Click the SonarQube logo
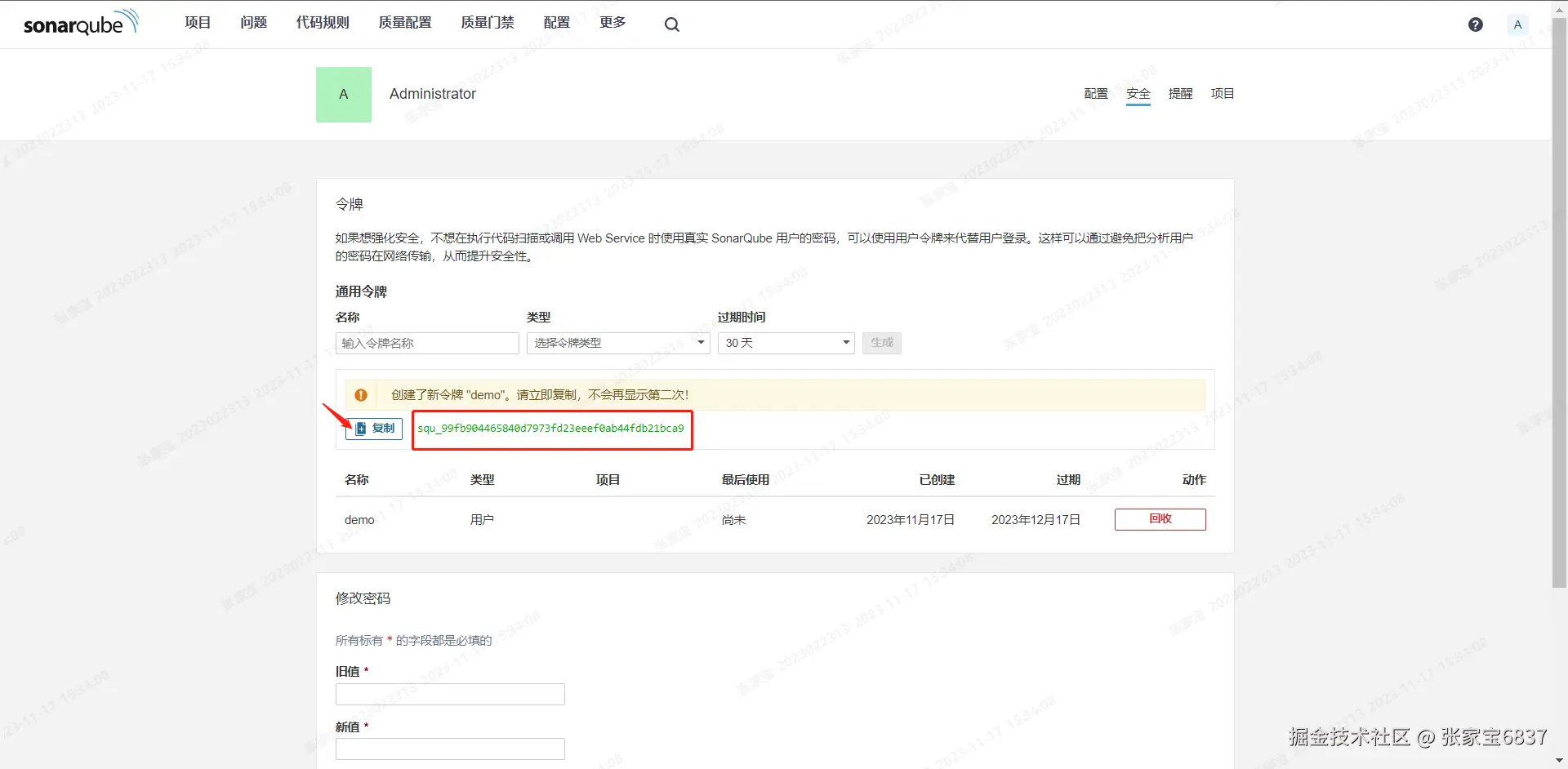The width and height of the screenshot is (1568, 769). pos(82,23)
